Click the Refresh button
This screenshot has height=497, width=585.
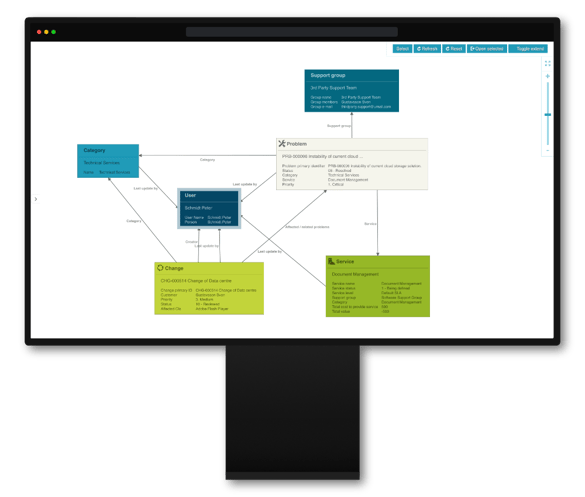point(427,49)
